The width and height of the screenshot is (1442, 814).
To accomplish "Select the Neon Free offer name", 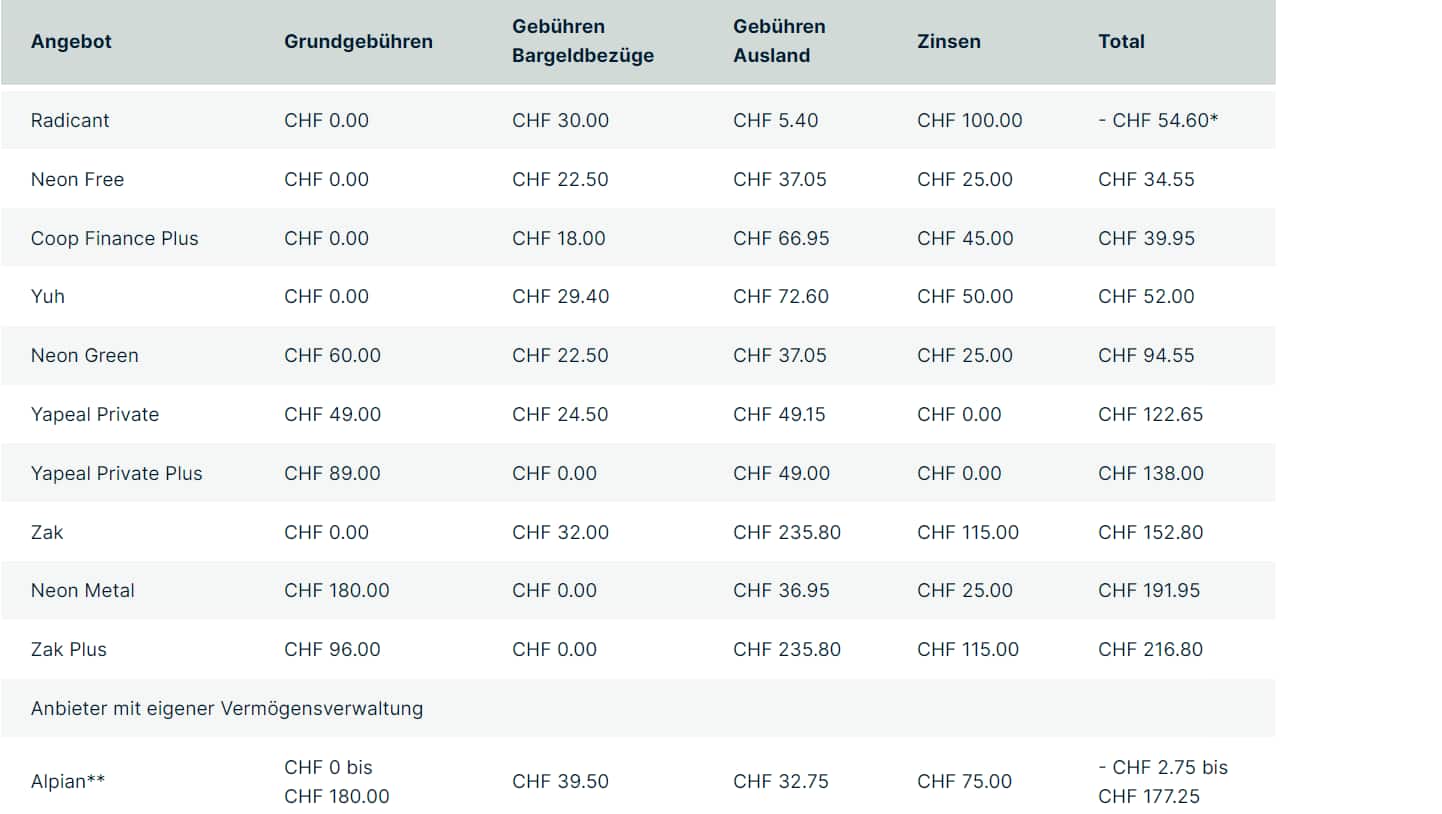I will click(77, 179).
